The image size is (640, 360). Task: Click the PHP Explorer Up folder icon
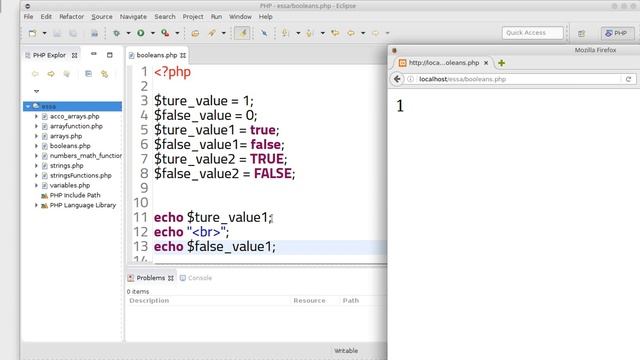tap(67, 74)
